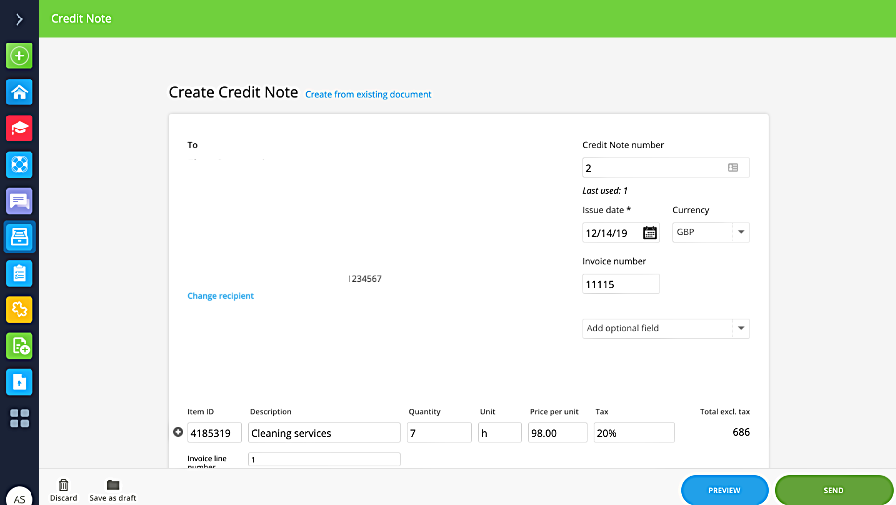
Task: Click Create from existing document link
Action: pos(368,95)
